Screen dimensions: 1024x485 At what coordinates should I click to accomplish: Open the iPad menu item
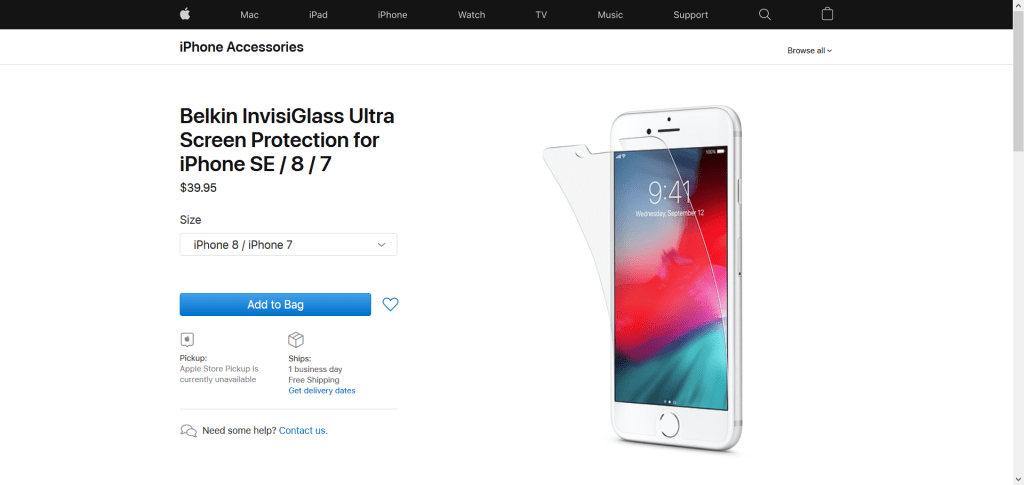coord(318,14)
